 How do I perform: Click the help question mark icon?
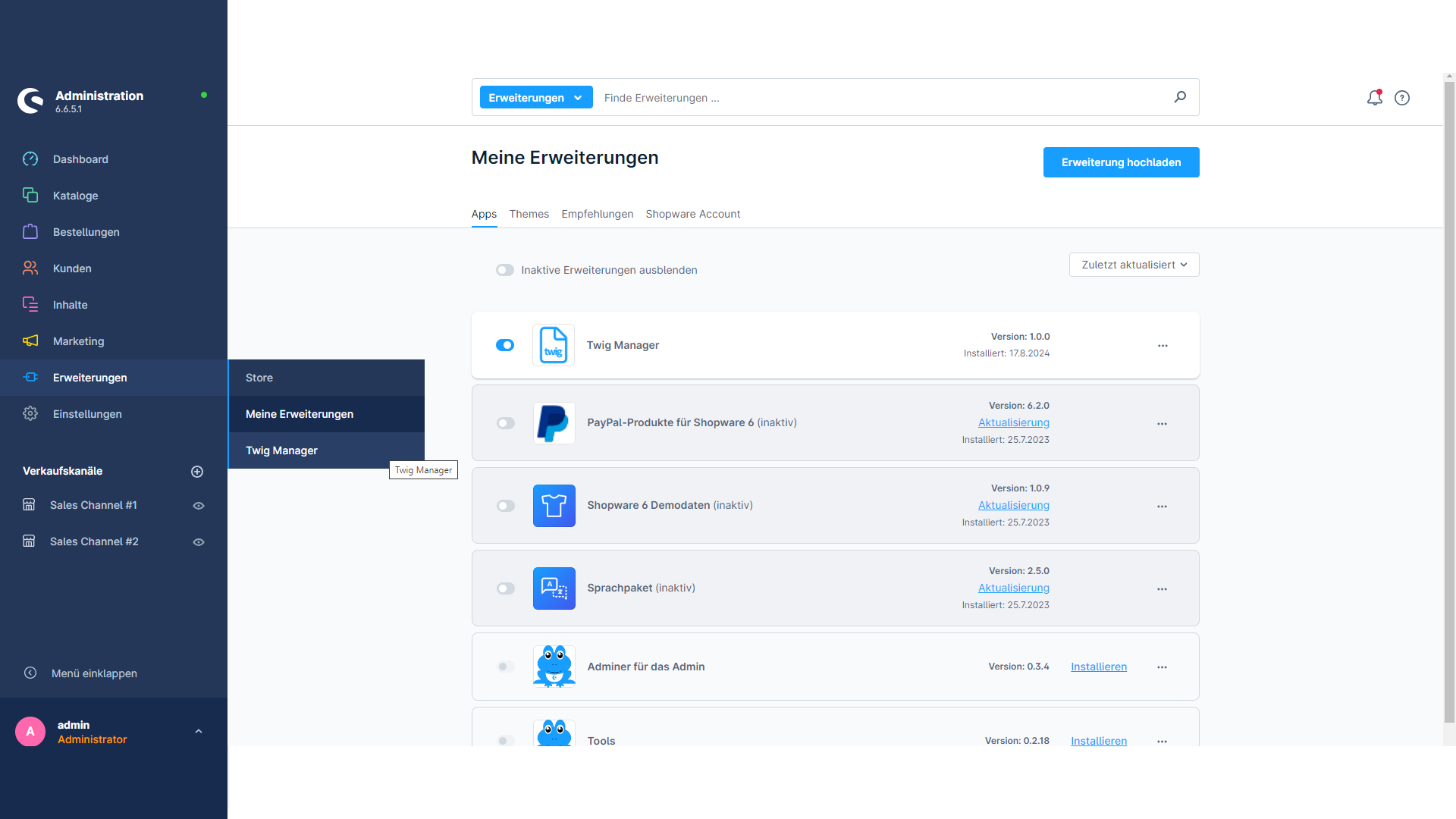click(1402, 98)
